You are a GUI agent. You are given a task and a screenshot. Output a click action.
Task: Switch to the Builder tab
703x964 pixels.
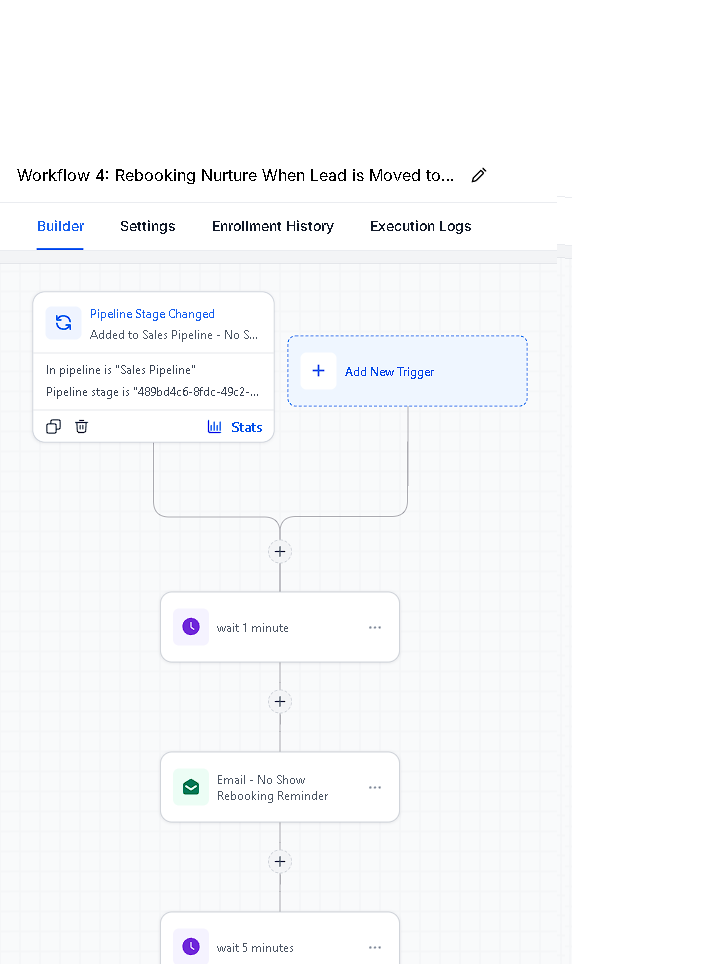(60, 226)
